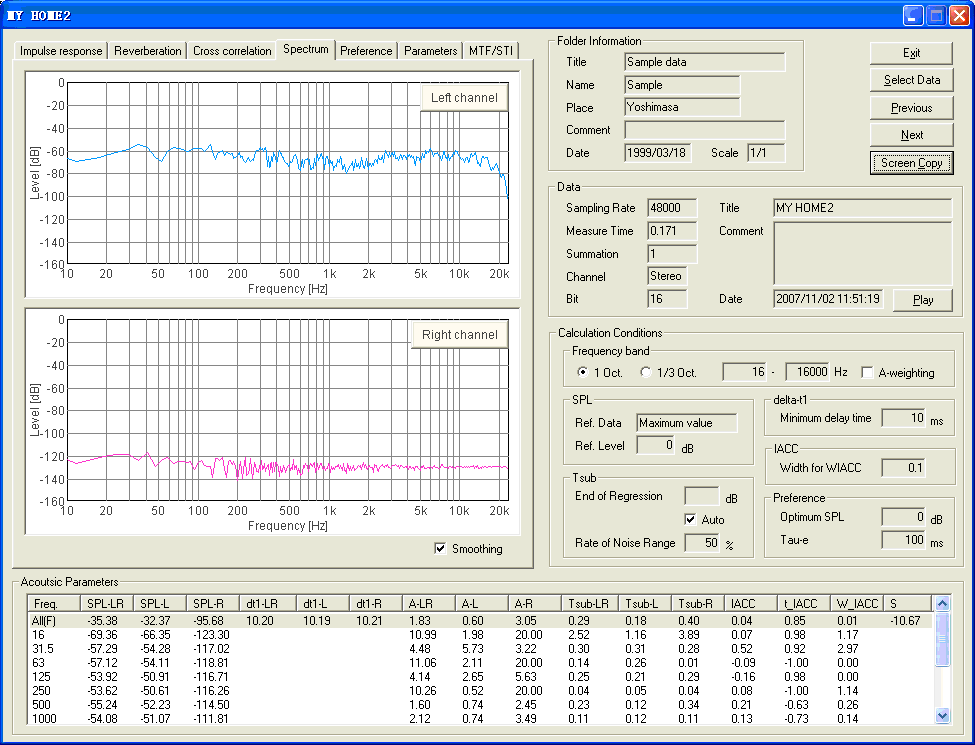Click the dt1-LR column header
This screenshot has width=975, height=745.
(268, 604)
